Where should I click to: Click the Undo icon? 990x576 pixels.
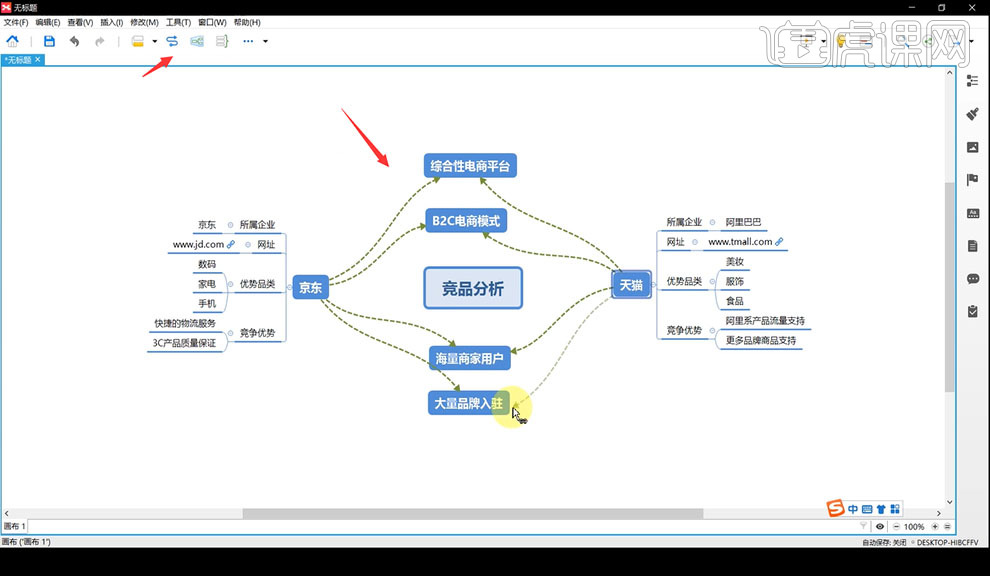point(74,41)
